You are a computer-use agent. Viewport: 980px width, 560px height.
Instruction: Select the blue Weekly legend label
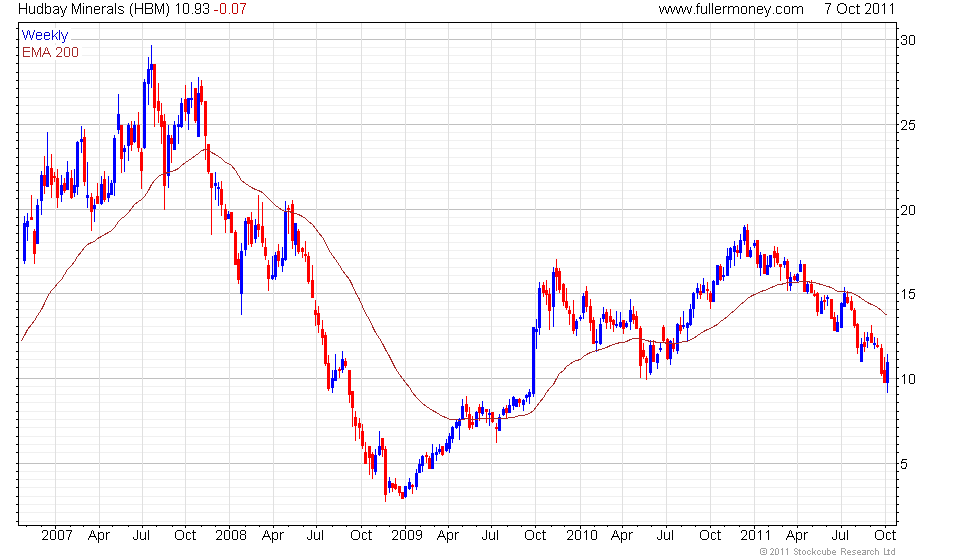(x=45, y=36)
